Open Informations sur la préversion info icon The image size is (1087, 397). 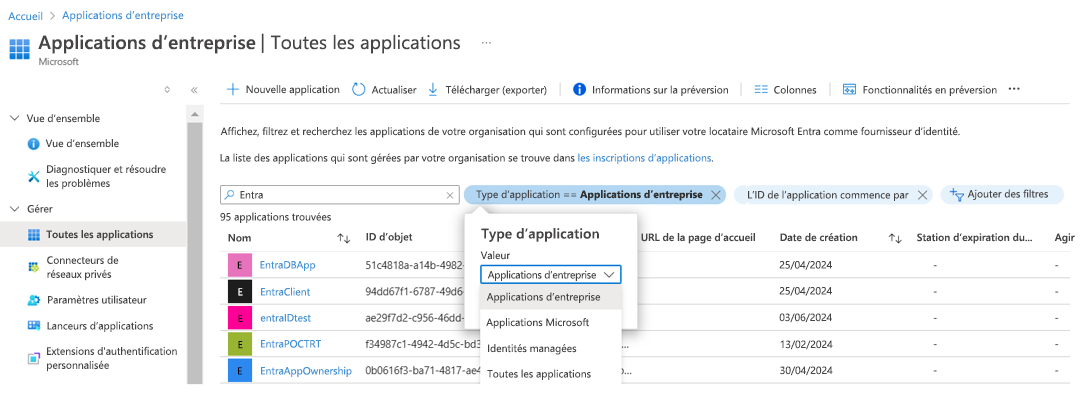[x=580, y=89]
